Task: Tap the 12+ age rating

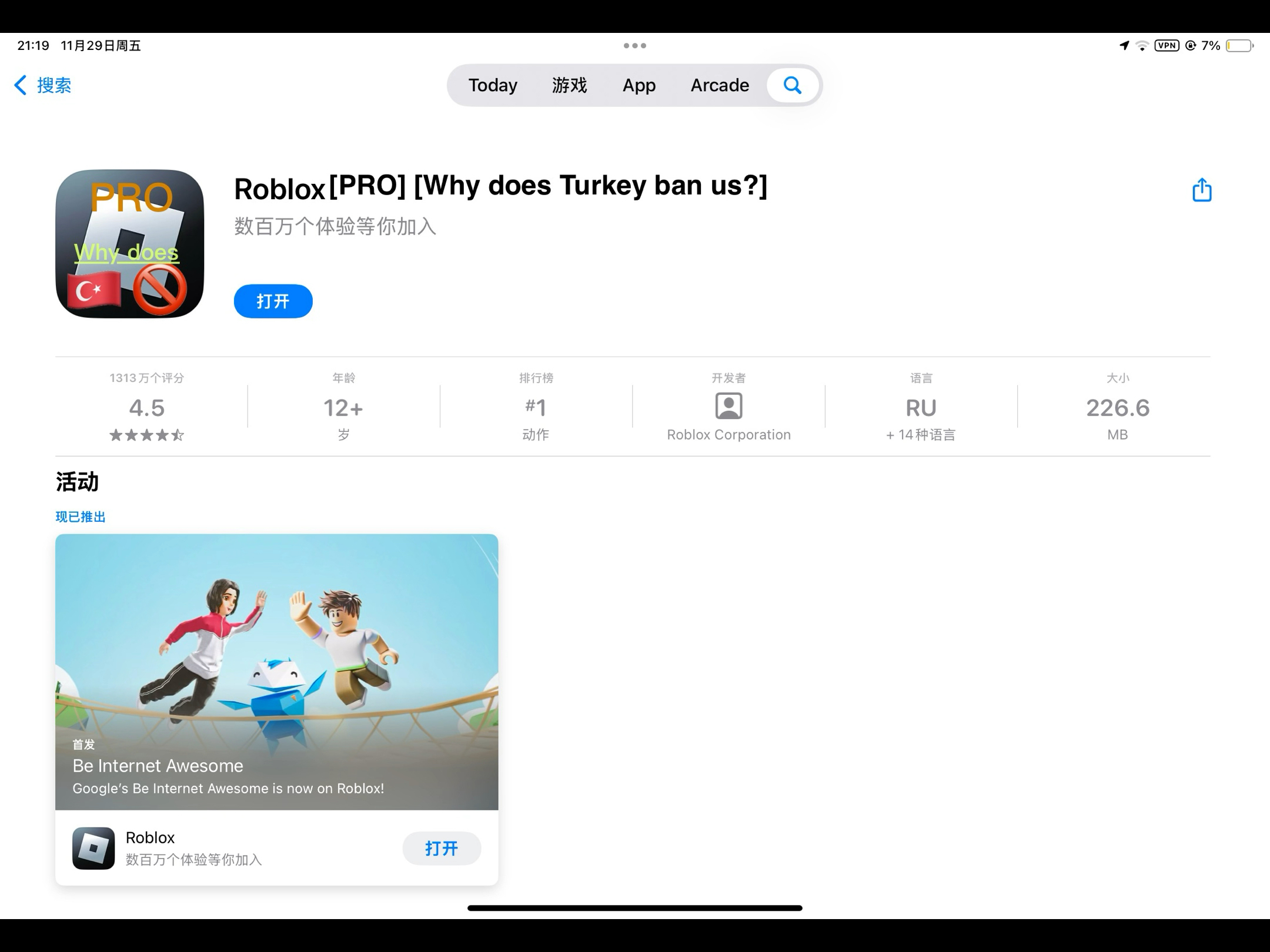Action: [343, 407]
